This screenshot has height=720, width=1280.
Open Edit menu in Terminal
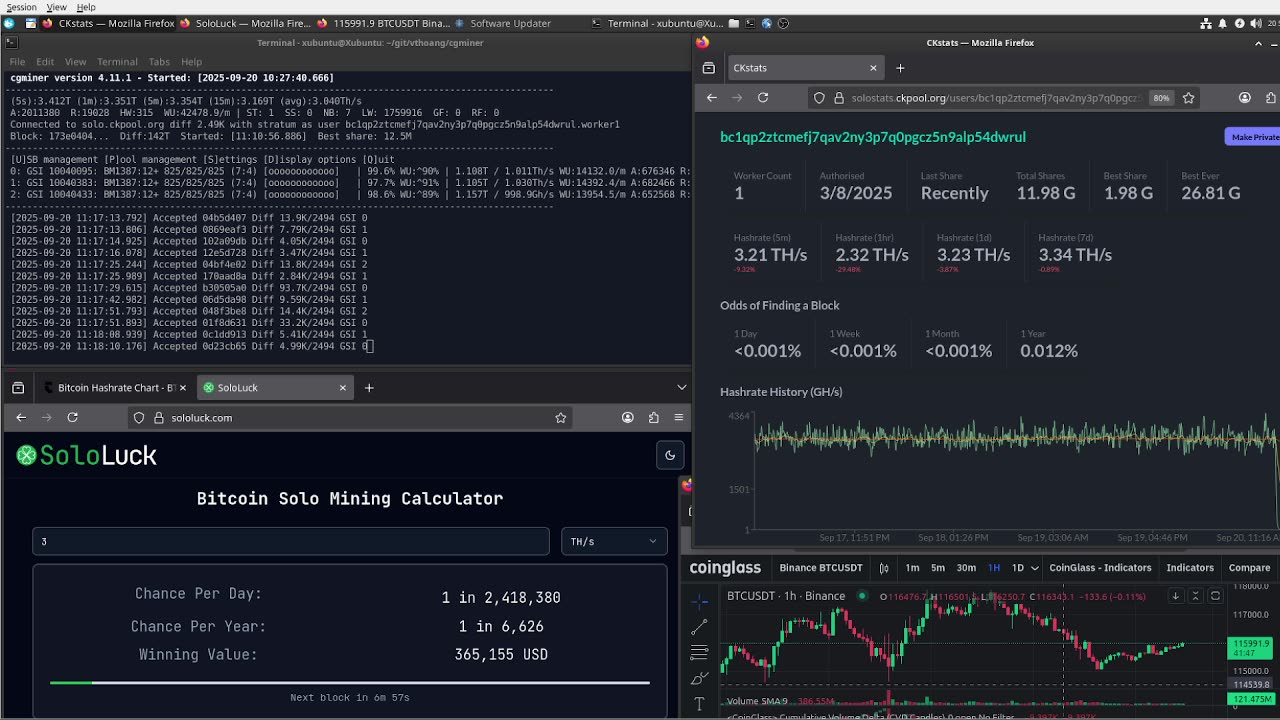(45, 61)
